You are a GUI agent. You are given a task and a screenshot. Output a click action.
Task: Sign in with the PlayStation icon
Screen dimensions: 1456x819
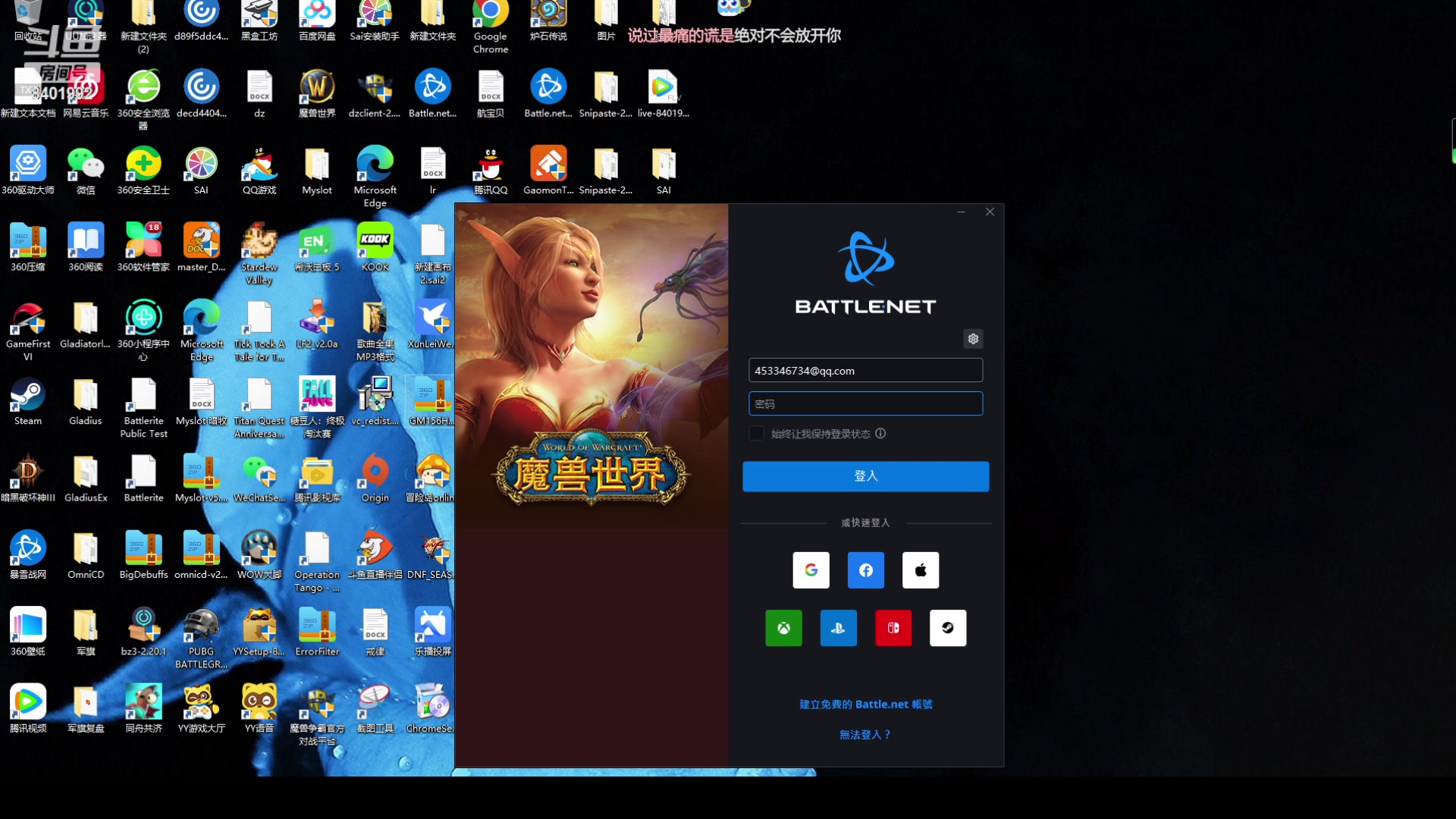838,628
